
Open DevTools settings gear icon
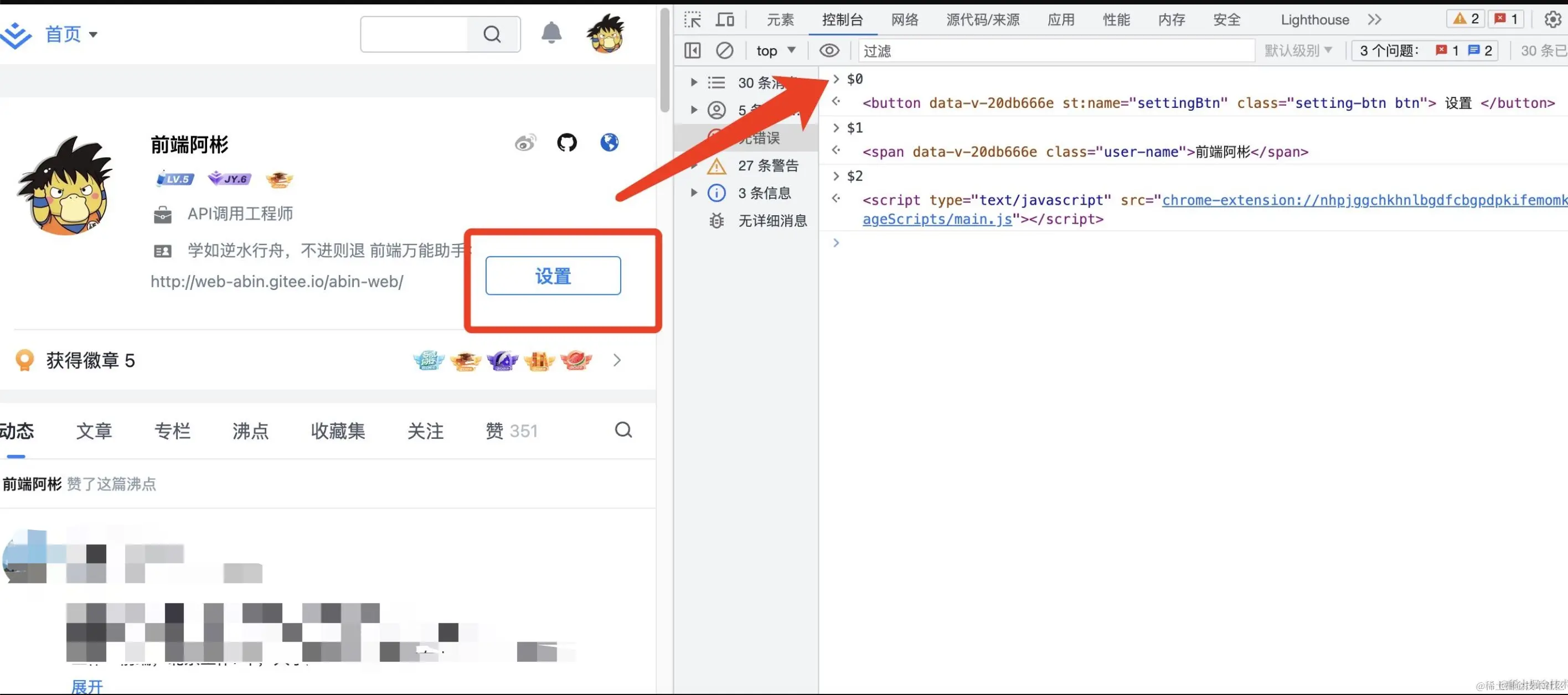tap(1552, 19)
